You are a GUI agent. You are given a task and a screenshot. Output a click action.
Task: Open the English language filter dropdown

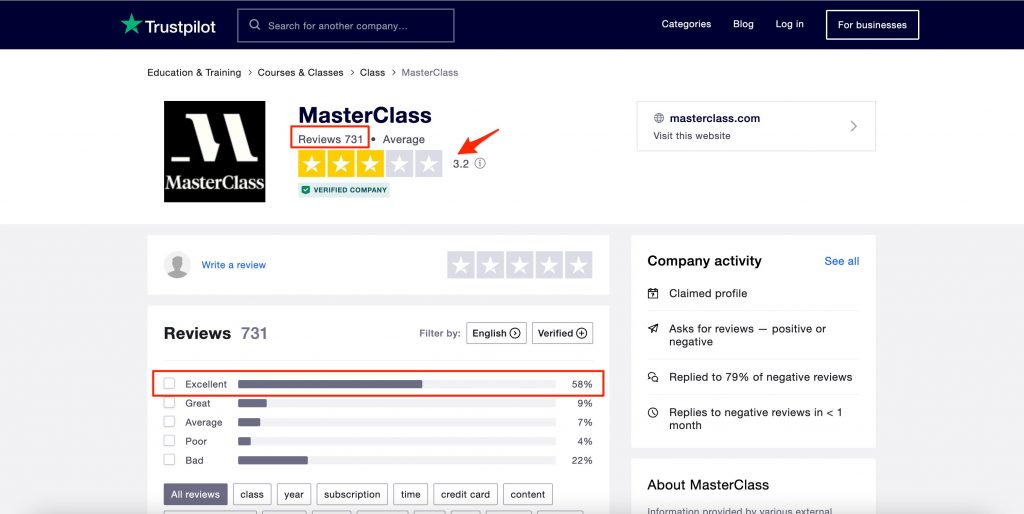[496, 333]
